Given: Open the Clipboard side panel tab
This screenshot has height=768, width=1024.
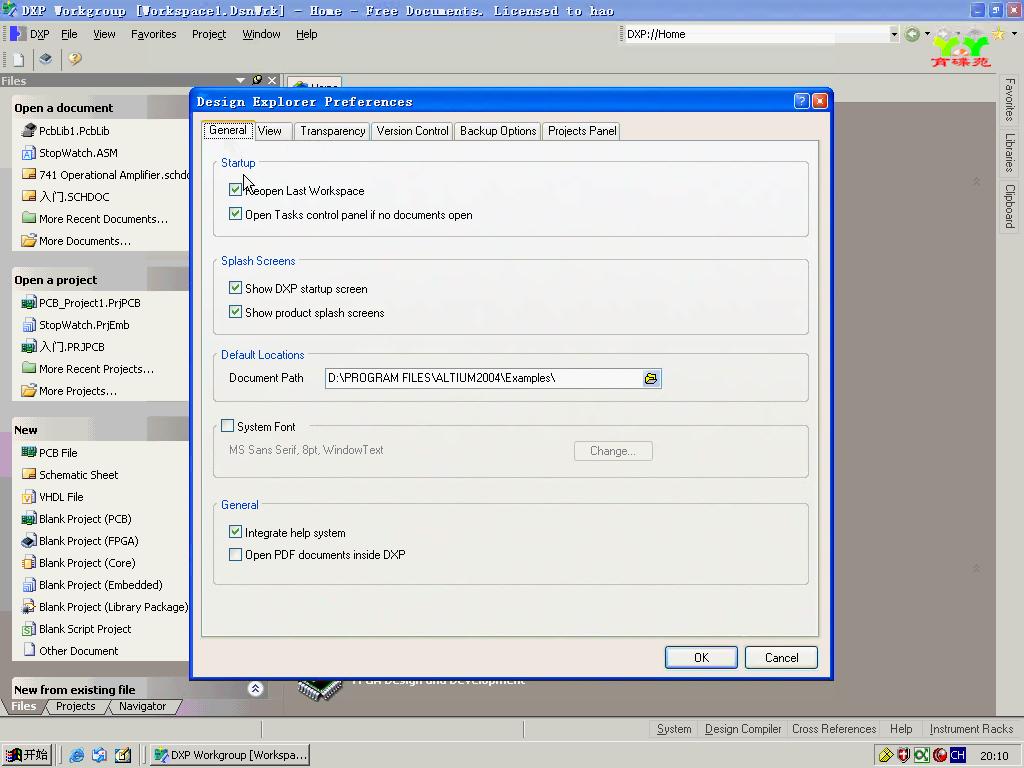Looking at the screenshot, I should click(x=1010, y=206).
